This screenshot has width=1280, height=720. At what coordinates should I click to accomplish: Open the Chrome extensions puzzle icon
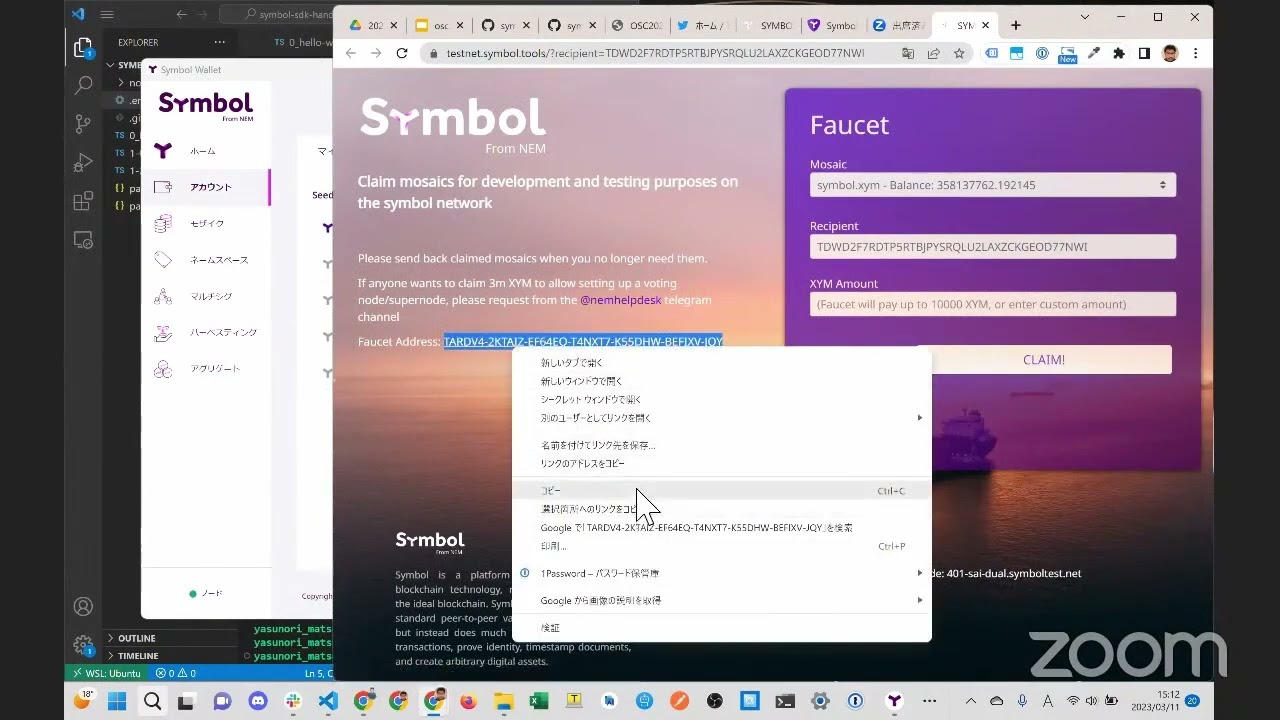(x=1119, y=53)
